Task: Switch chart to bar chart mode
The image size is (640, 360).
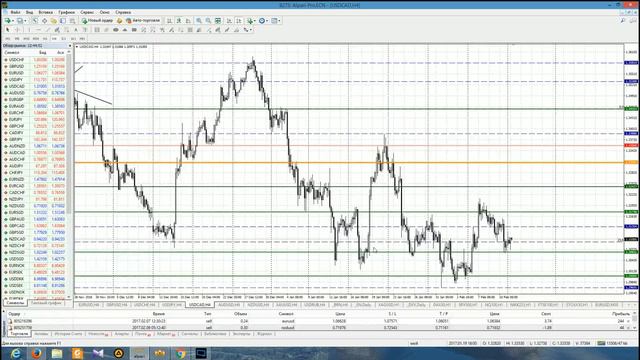Action: [x=169, y=20]
